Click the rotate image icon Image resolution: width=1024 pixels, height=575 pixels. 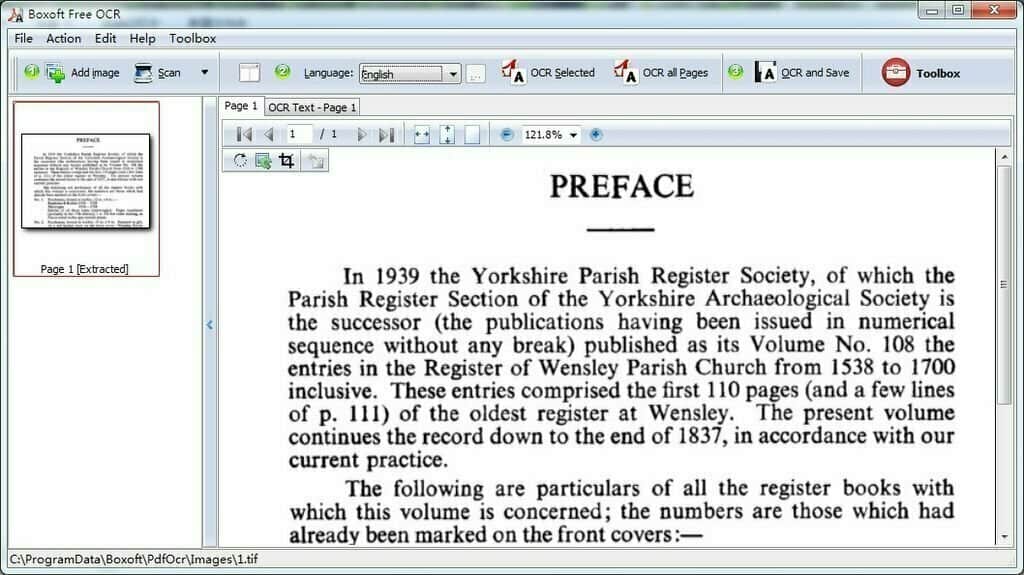click(240, 160)
